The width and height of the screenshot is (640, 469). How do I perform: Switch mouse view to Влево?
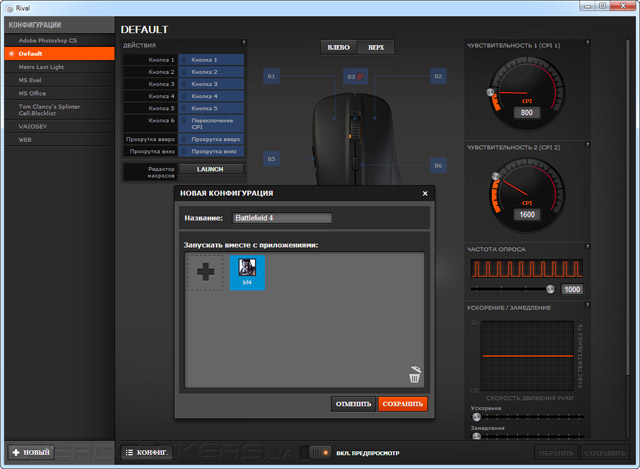[x=338, y=47]
